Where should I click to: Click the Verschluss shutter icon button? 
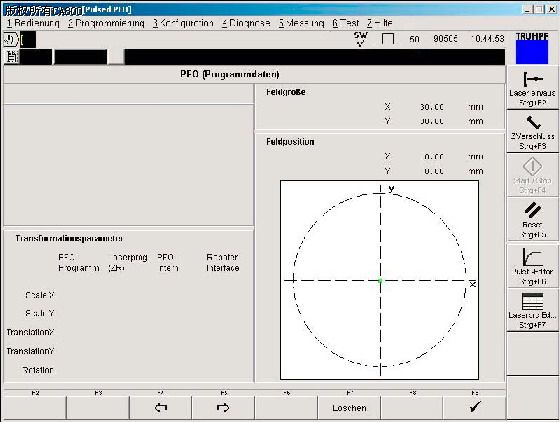[x=532, y=131]
